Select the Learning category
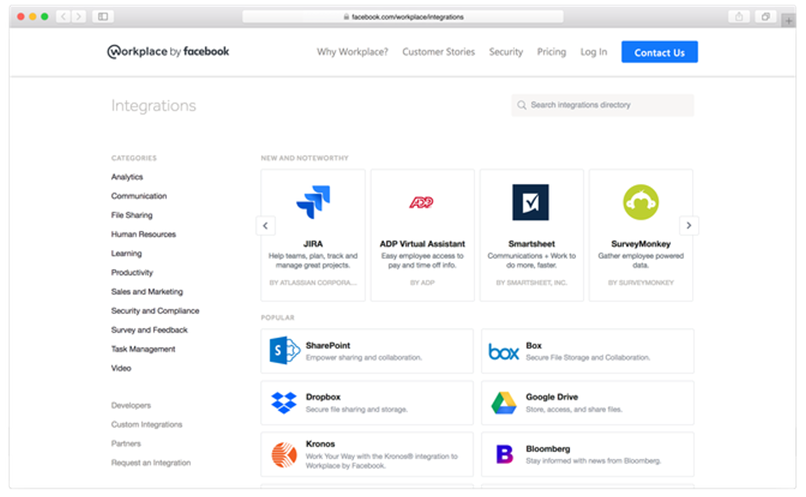806x497 pixels. coord(126,253)
